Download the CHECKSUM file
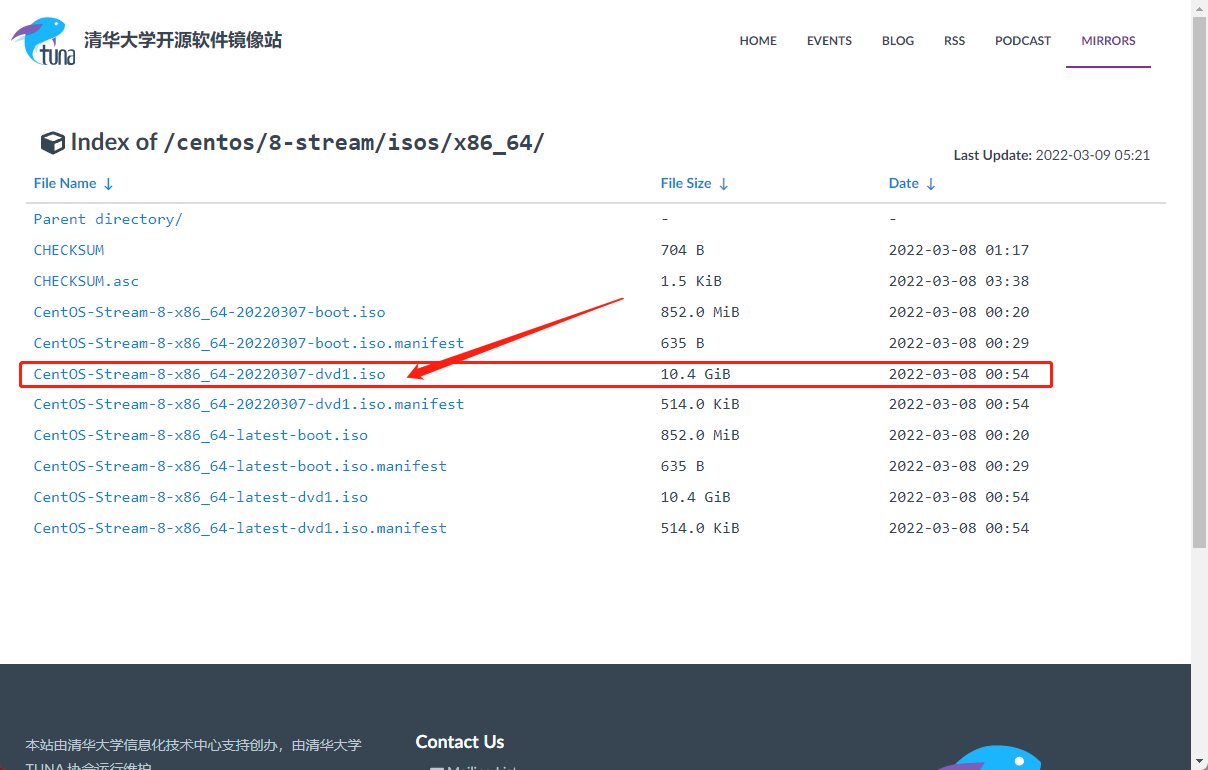Viewport: 1208px width, 770px height. (x=69, y=250)
